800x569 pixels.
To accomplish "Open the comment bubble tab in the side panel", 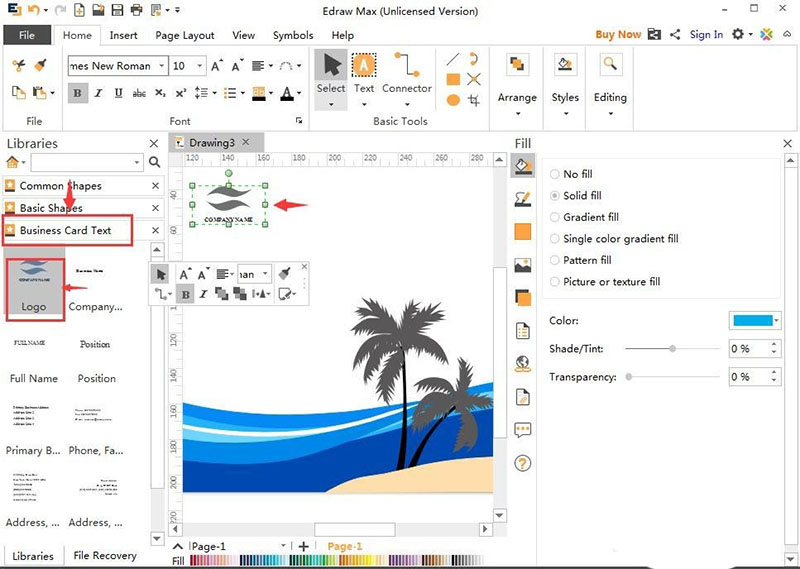I will click(x=523, y=430).
